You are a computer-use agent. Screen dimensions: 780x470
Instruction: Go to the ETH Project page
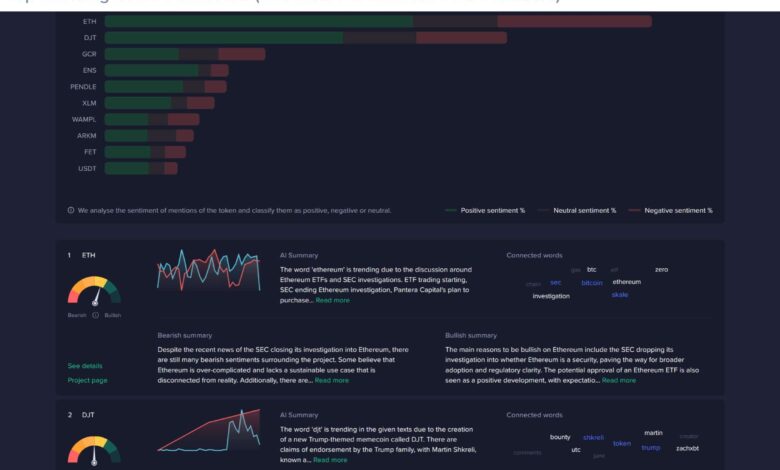coord(87,380)
